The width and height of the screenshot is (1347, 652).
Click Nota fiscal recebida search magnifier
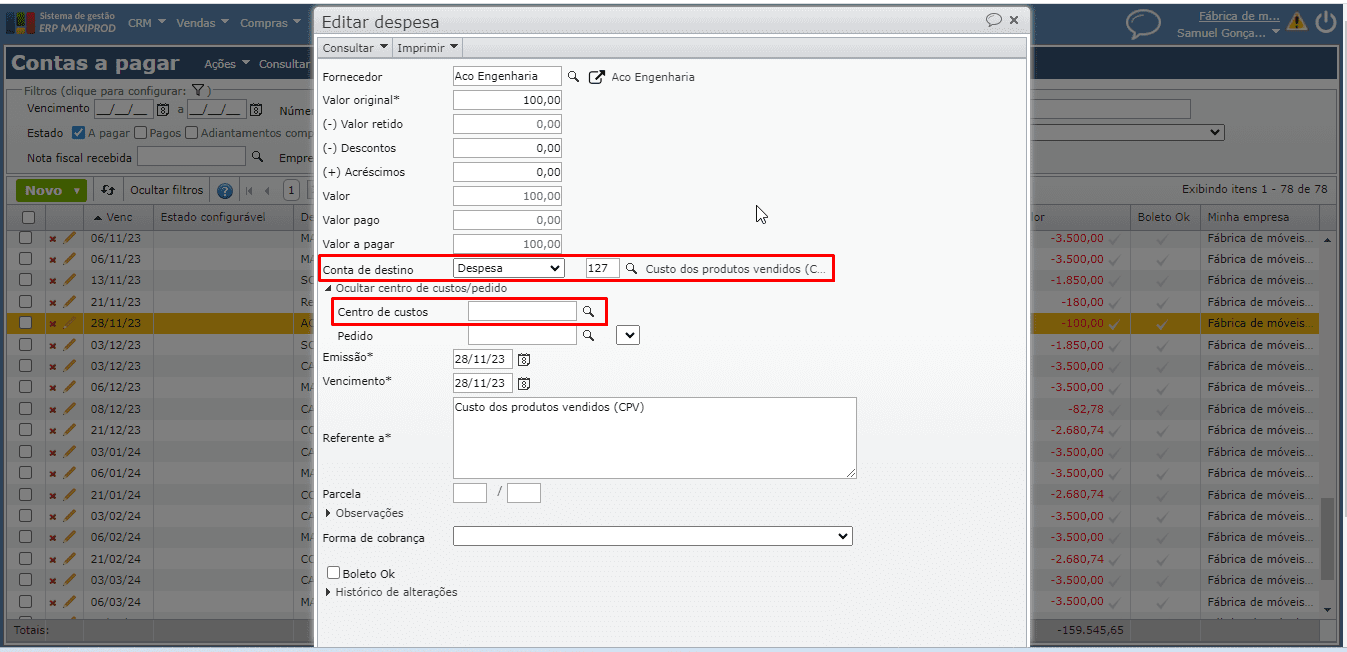(257, 156)
